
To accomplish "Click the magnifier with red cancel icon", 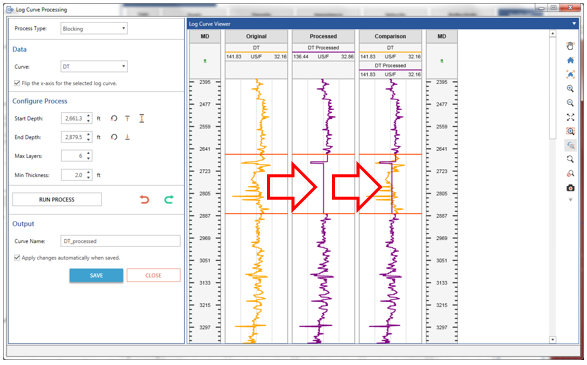I will [570, 173].
